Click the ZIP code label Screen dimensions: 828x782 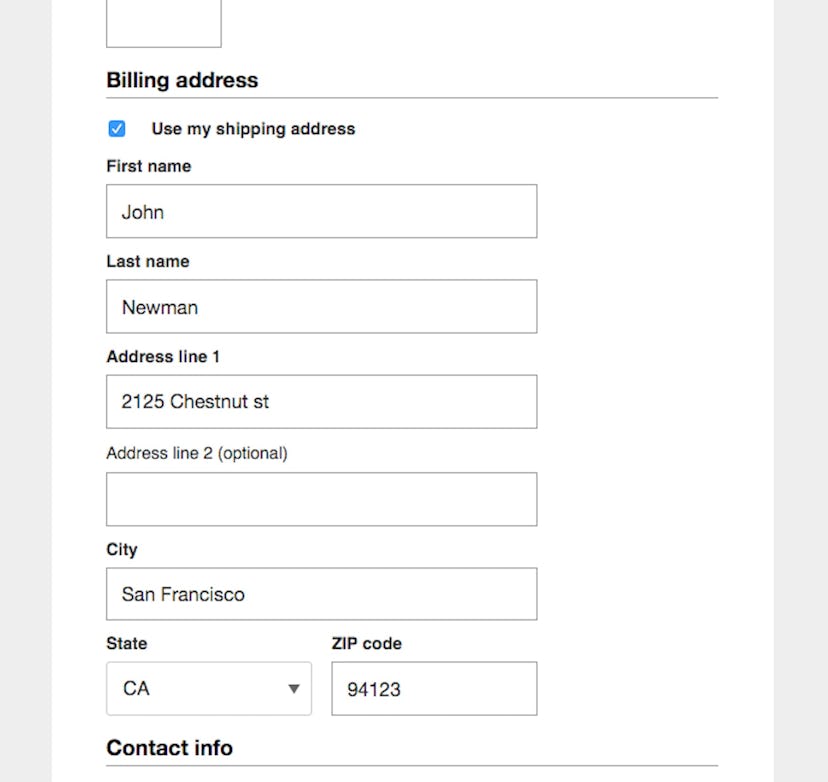[366, 644]
